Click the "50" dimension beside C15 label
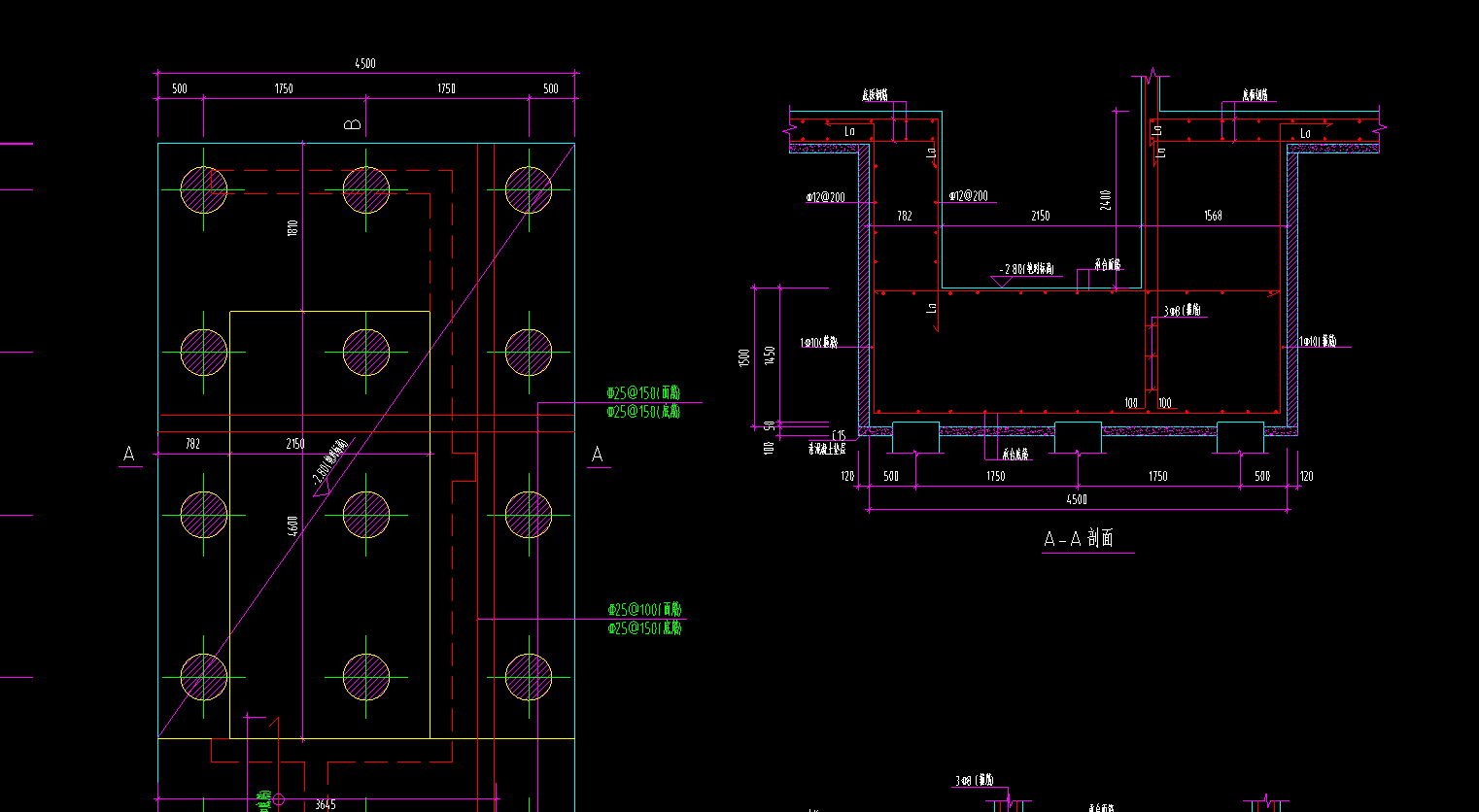The image size is (1479, 812). tap(770, 426)
